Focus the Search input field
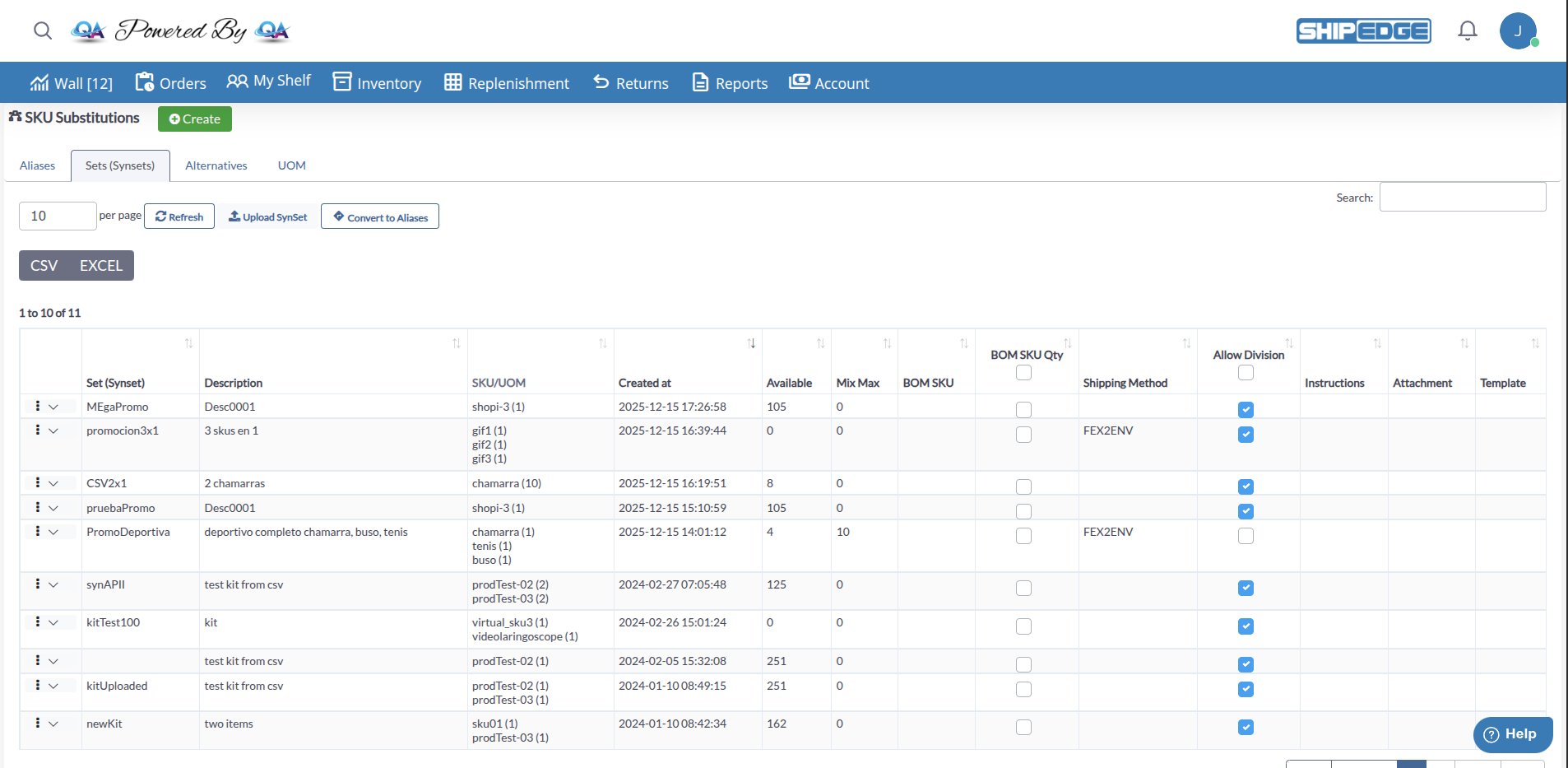 1462,197
